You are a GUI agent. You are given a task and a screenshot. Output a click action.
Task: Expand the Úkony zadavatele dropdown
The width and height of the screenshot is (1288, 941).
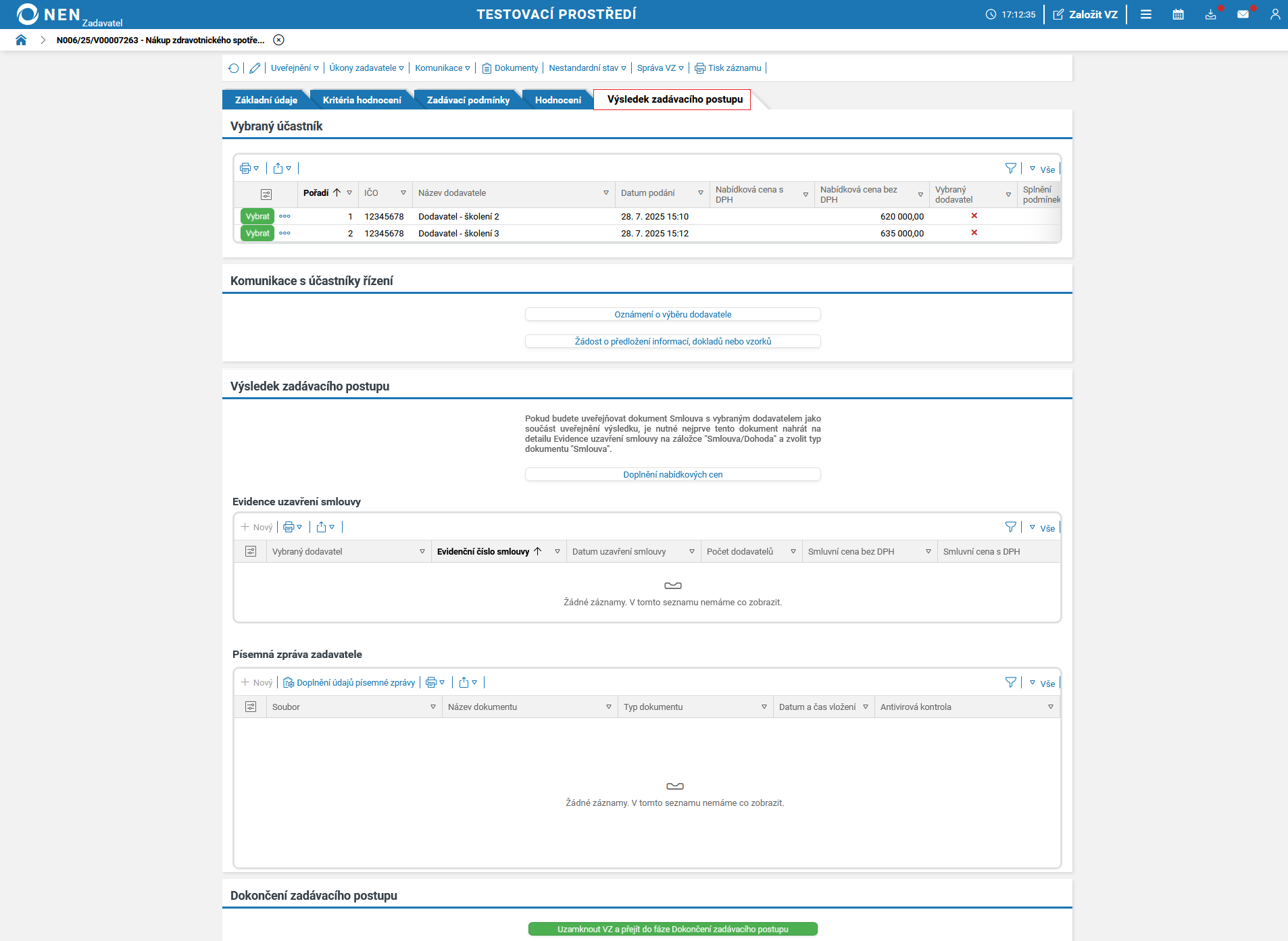point(366,68)
